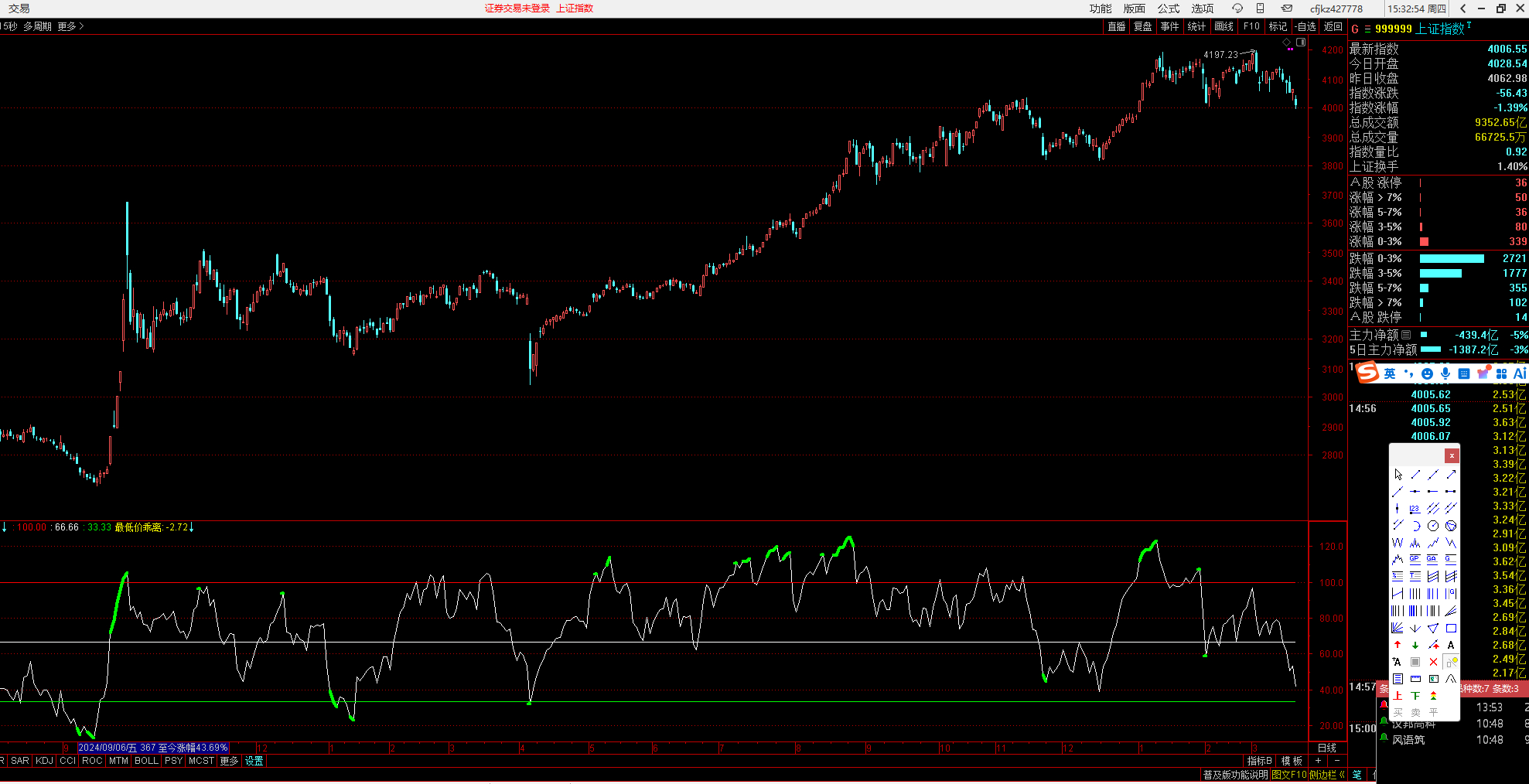Click the 事件 button
This screenshot has height=784, width=1529.
(1169, 26)
